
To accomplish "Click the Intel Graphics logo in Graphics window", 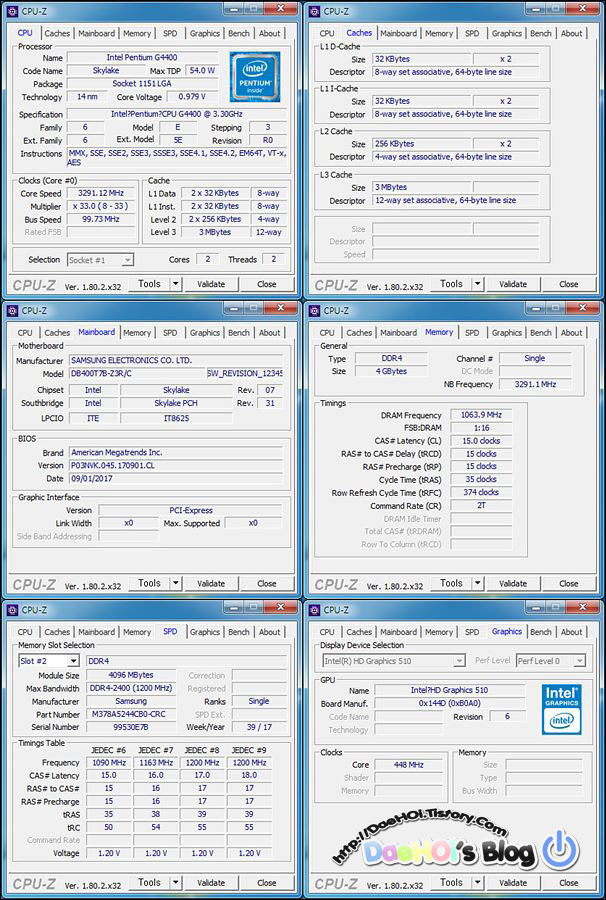I will tap(562, 709).
